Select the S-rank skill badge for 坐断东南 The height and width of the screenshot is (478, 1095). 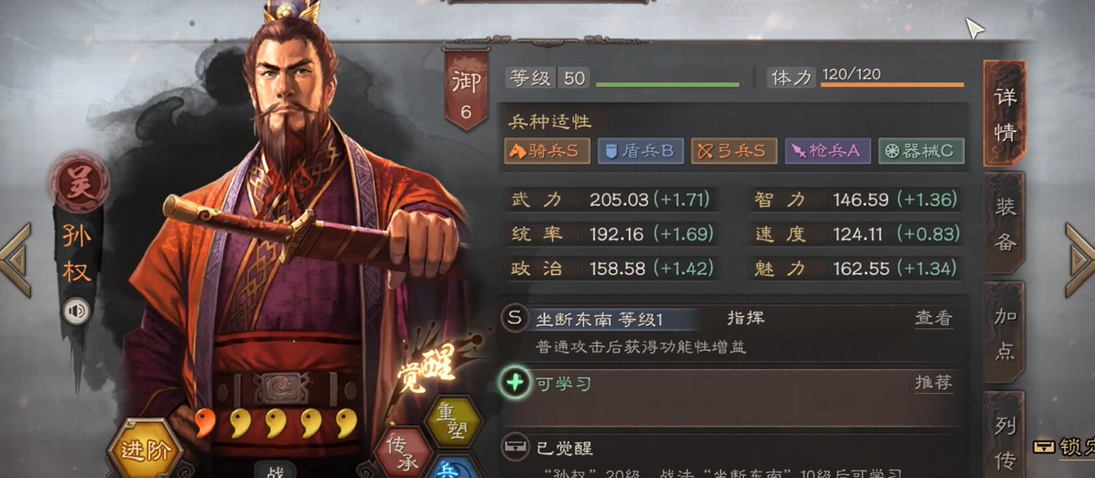click(515, 319)
